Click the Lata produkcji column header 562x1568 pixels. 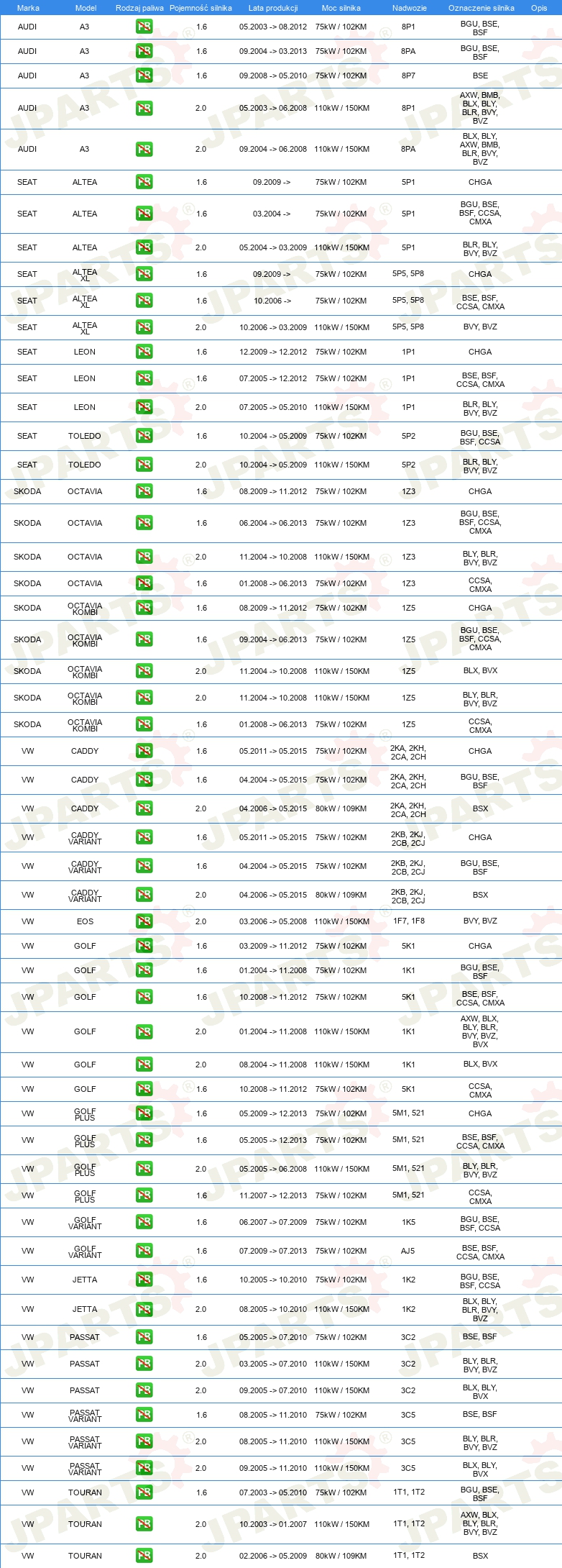(x=273, y=8)
